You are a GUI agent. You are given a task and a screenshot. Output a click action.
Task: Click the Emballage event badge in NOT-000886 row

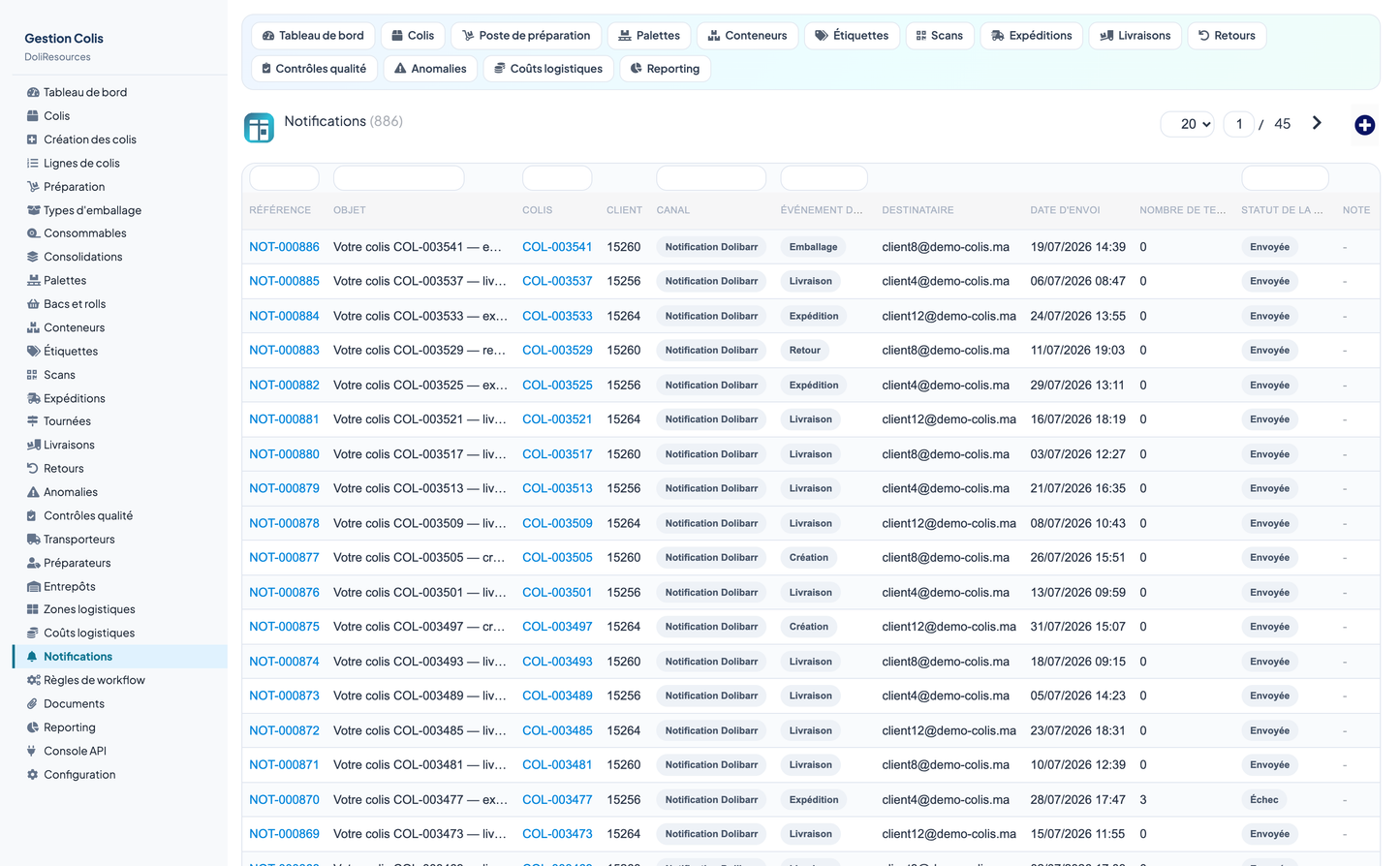[813, 247]
